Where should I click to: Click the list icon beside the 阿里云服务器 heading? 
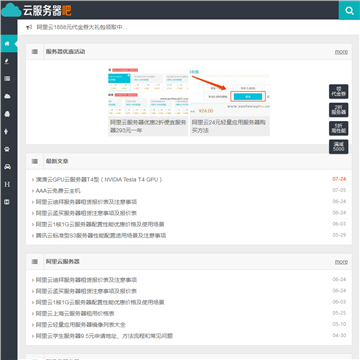click(x=35, y=262)
